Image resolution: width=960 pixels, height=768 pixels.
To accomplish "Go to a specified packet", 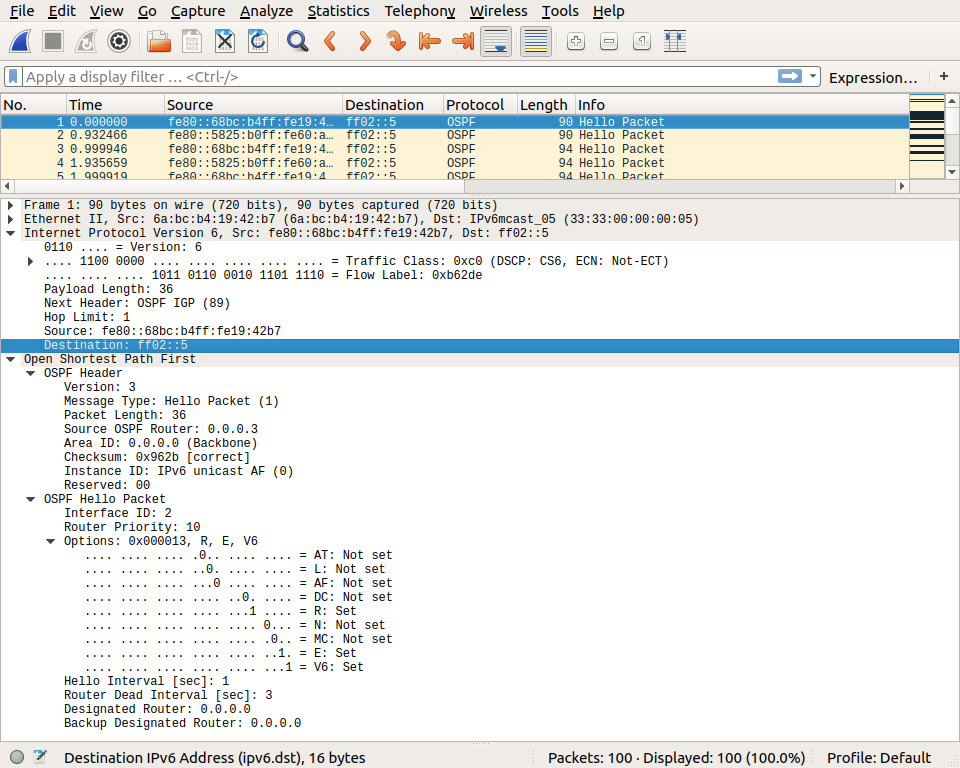I will 397,42.
